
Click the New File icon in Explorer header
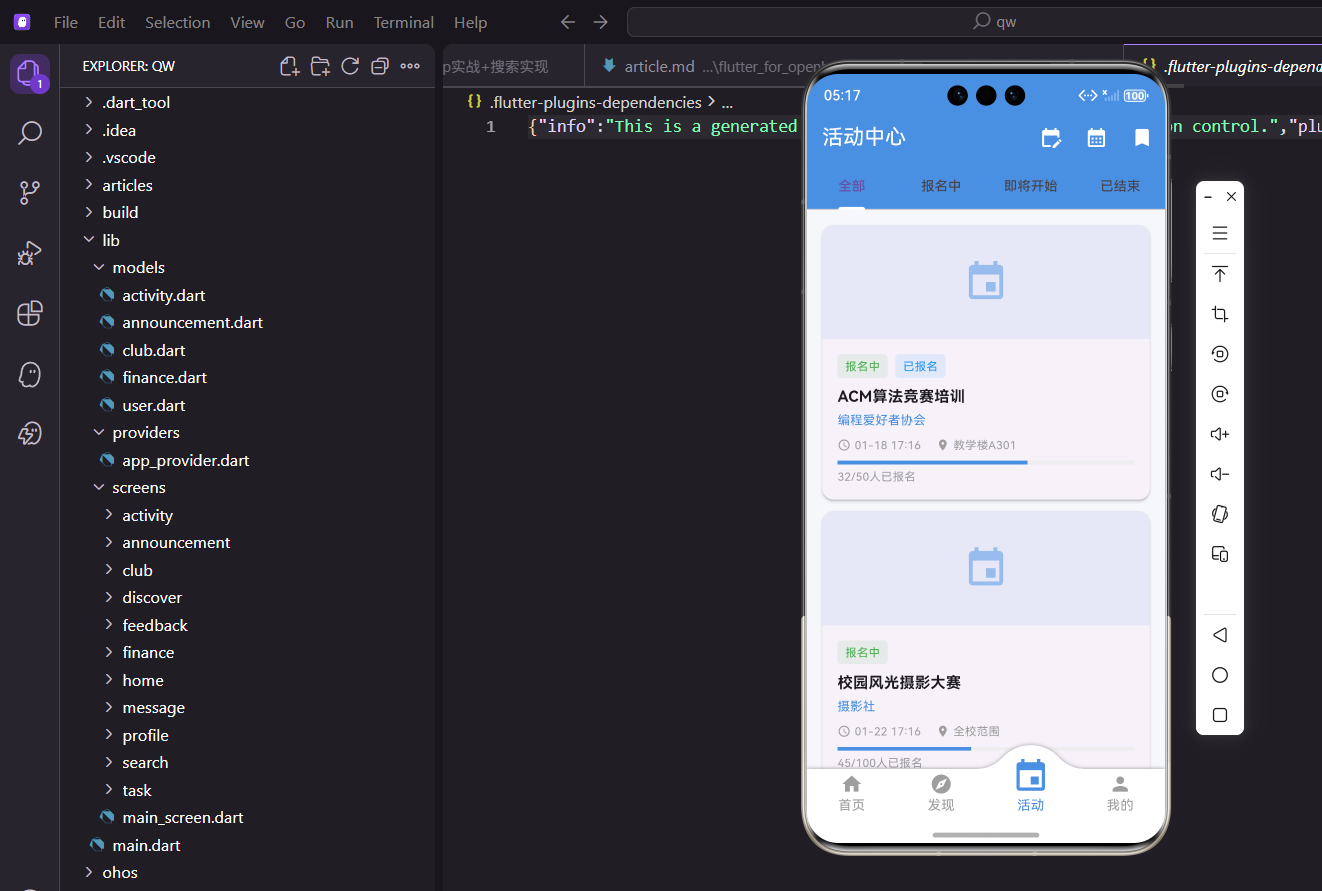(289, 66)
